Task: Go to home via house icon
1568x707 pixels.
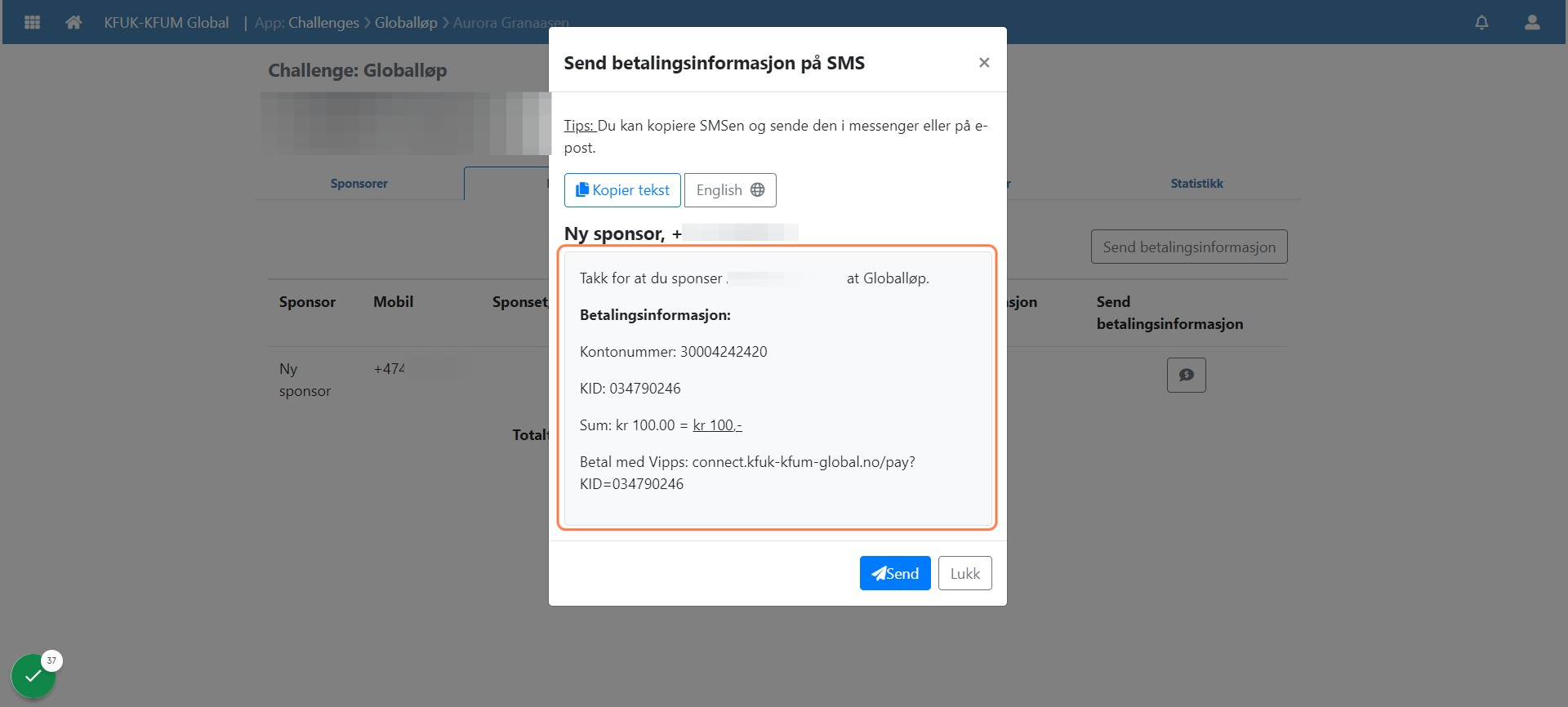Action: pyautogui.click(x=73, y=22)
